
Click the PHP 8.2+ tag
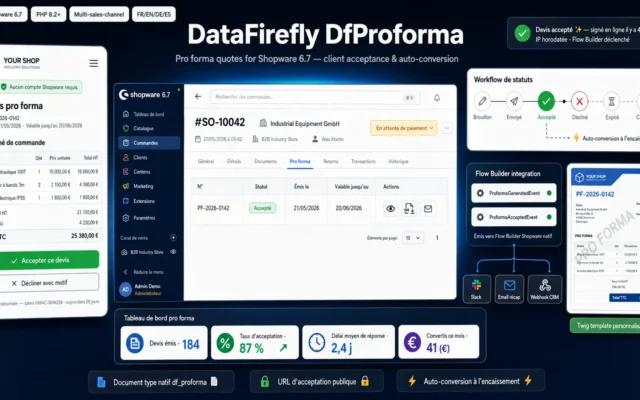point(48,14)
